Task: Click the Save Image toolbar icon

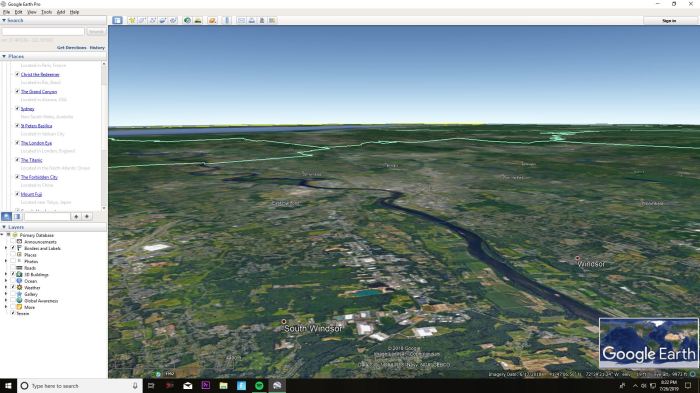Action: click(x=262, y=21)
